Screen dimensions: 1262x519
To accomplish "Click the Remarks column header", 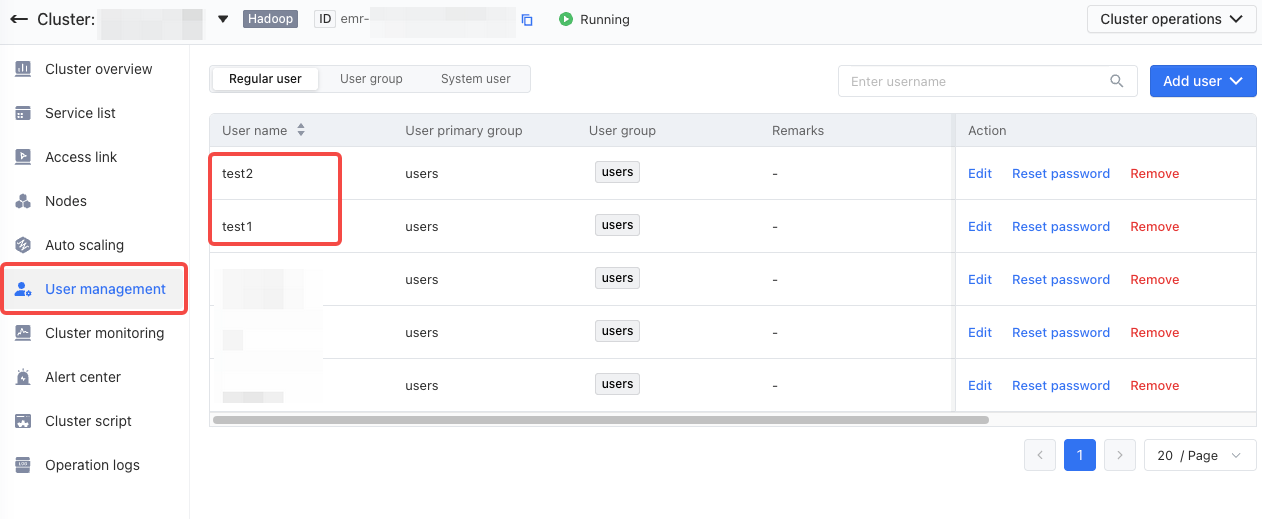I will click(x=798, y=130).
